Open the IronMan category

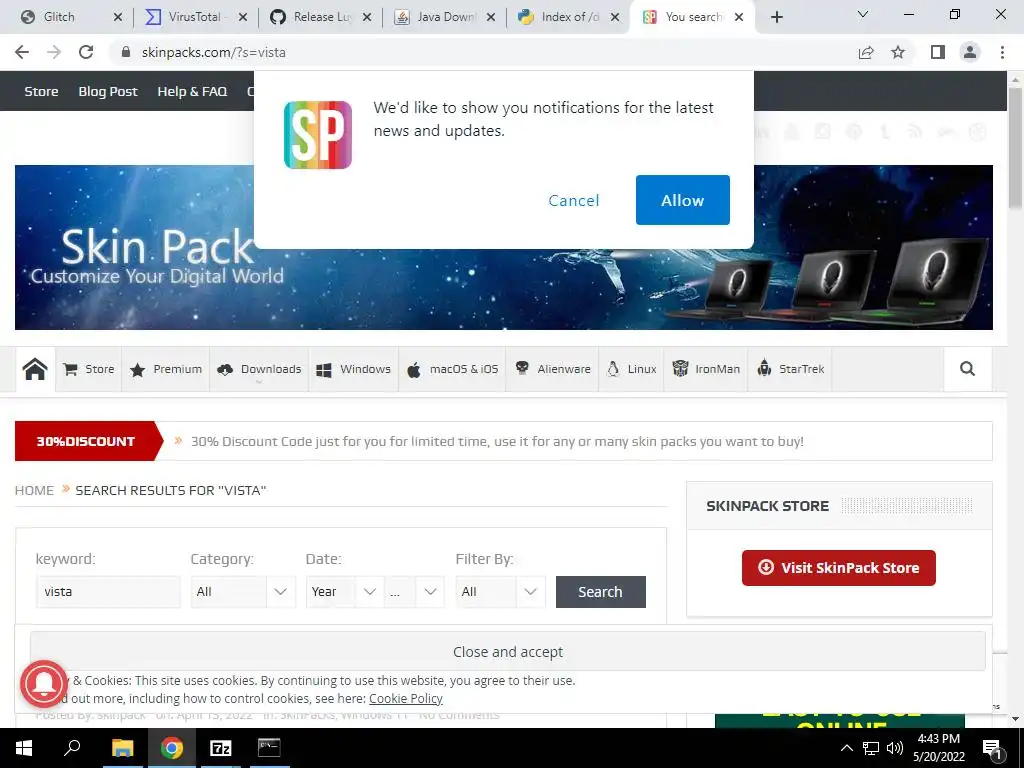(x=706, y=369)
